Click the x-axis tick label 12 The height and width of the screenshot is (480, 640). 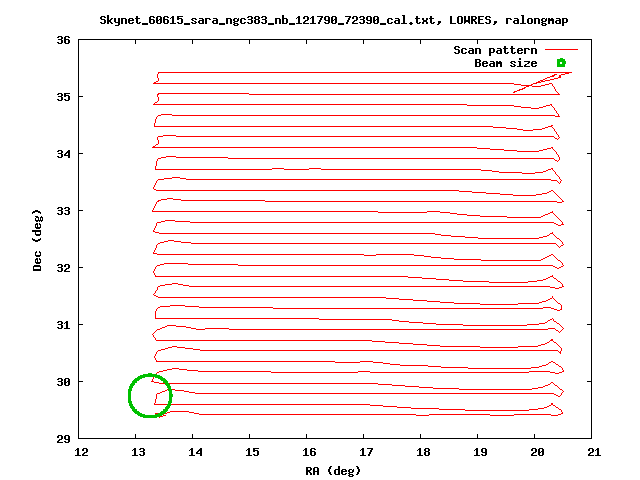coord(81,452)
